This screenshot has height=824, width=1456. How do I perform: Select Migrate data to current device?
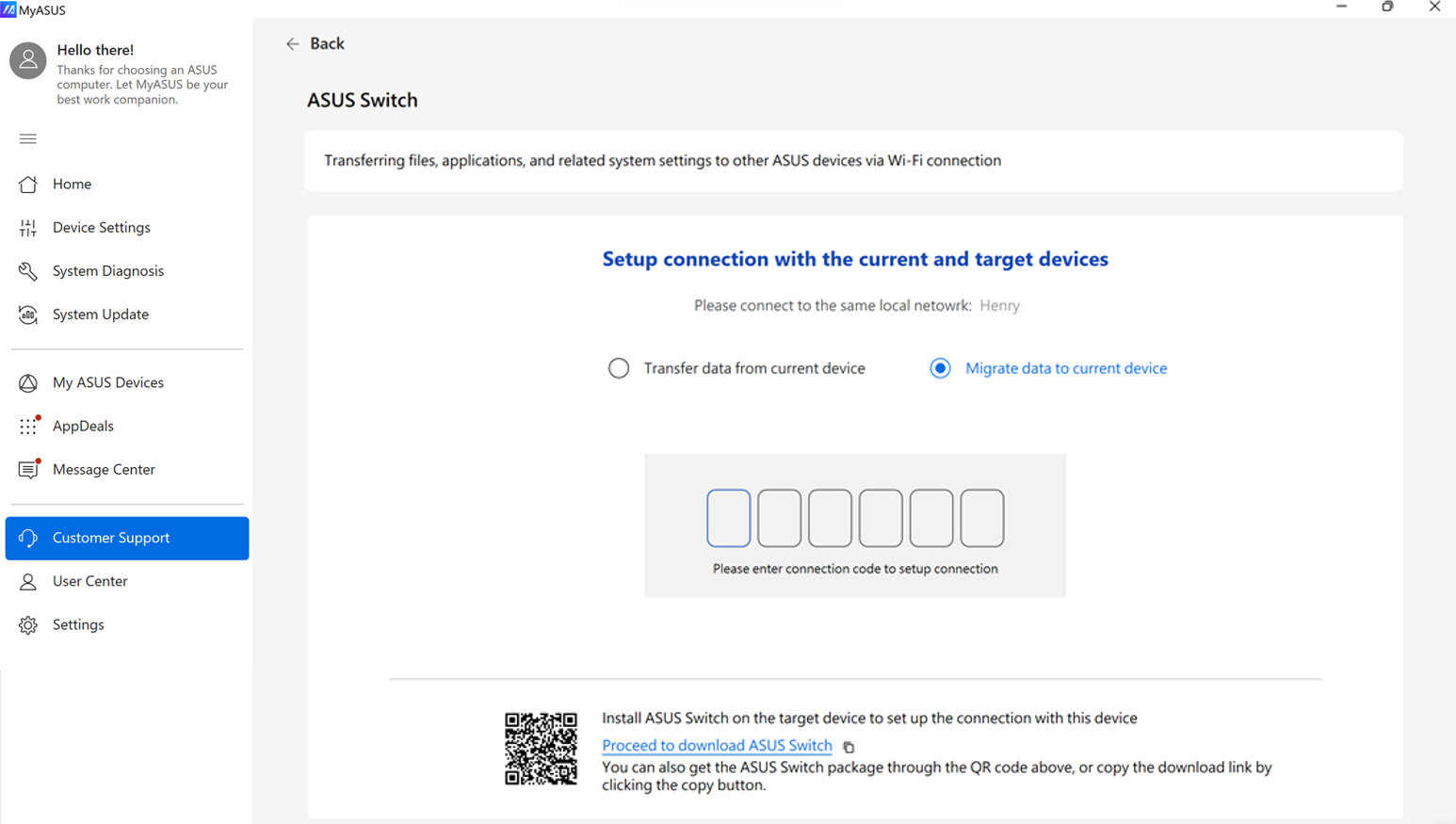pyautogui.click(x=940, y=368)
